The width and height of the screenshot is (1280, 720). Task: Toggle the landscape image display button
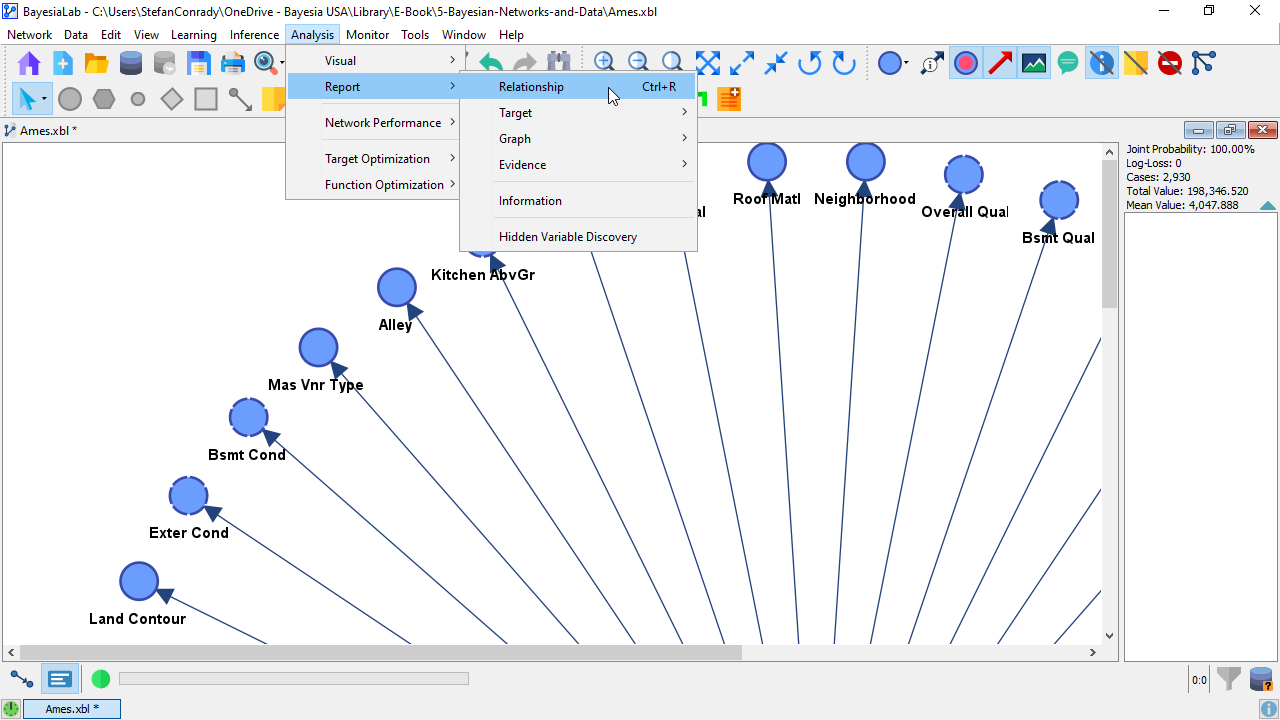1034,64
